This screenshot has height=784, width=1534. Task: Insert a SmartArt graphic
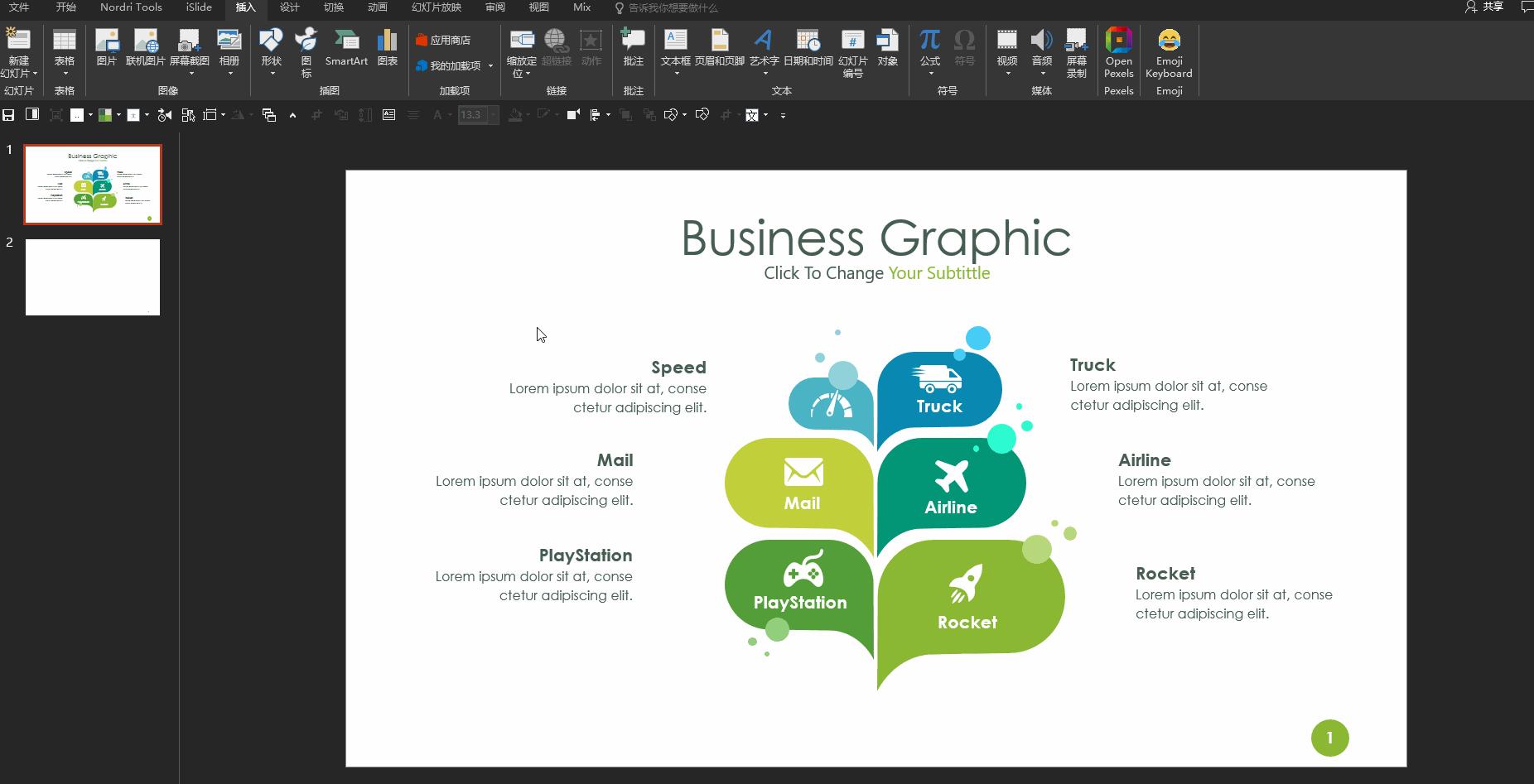(346, 48)
